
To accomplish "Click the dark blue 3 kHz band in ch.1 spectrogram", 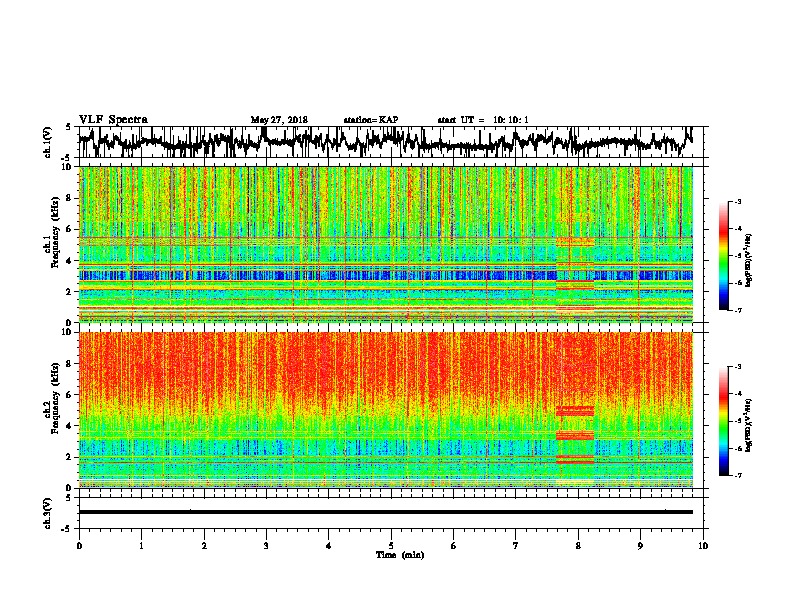I will 386,276.
